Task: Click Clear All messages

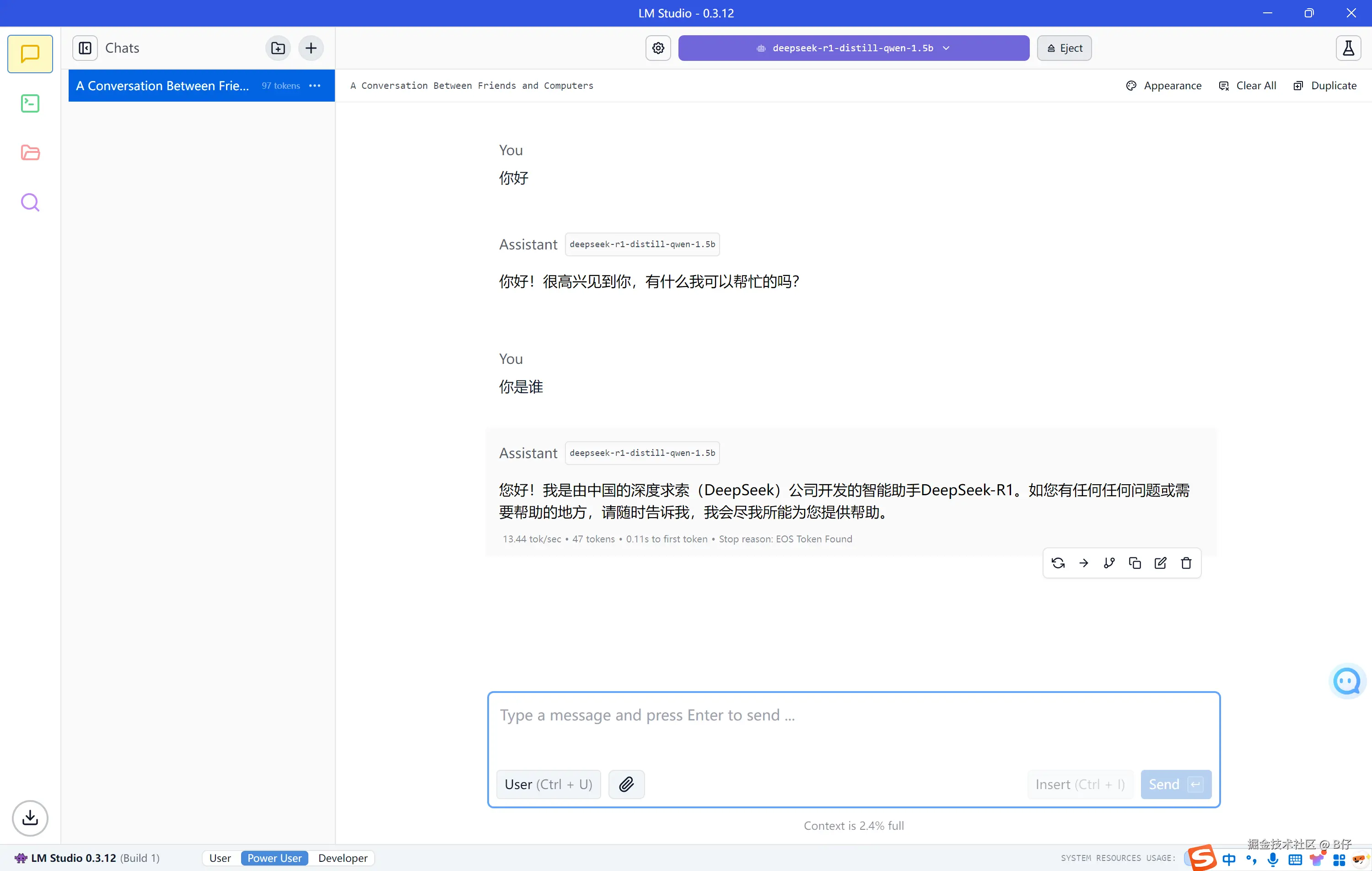Action: click(1247, 86)
